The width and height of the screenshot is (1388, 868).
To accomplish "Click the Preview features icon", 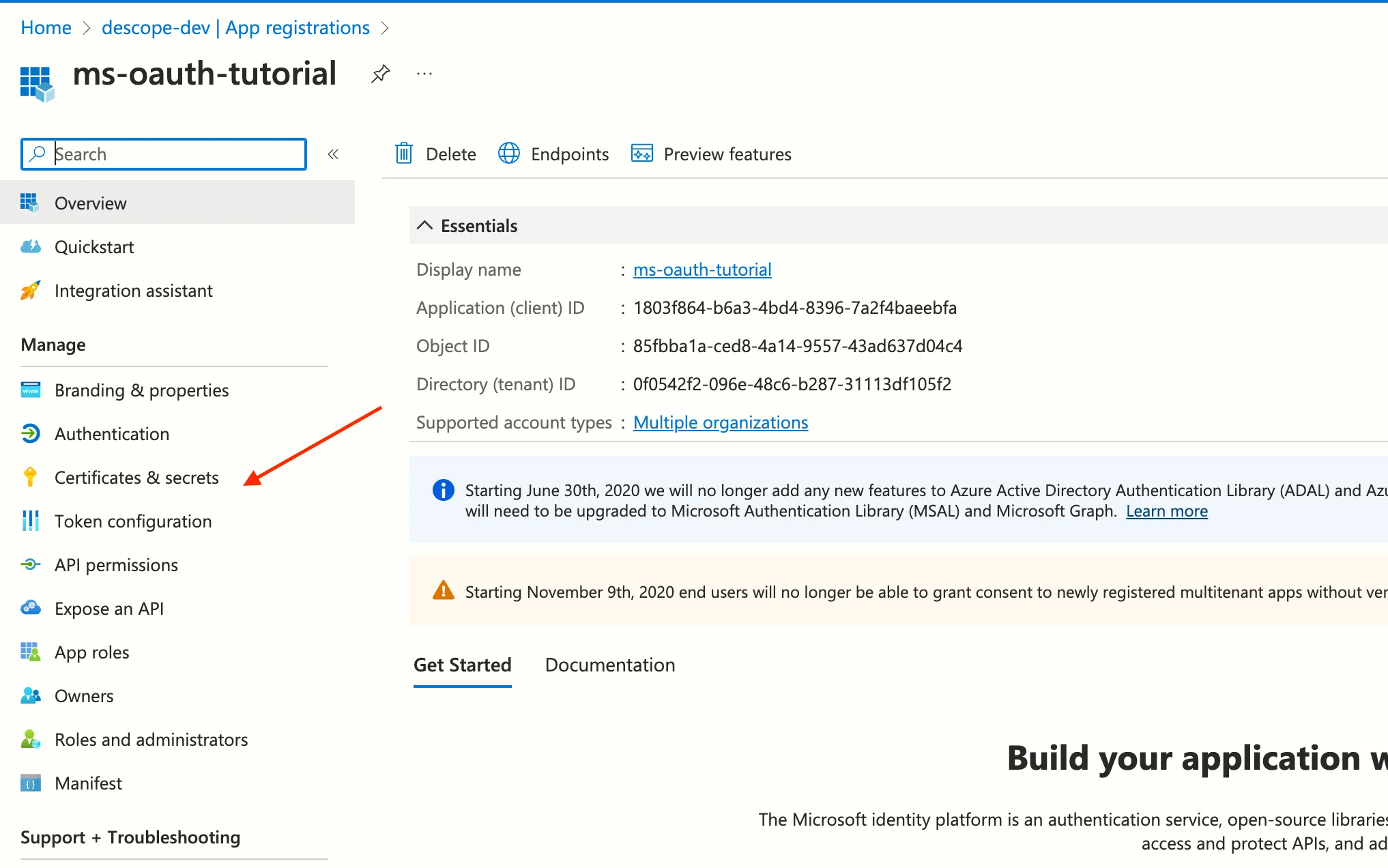I will coord(640,153).
